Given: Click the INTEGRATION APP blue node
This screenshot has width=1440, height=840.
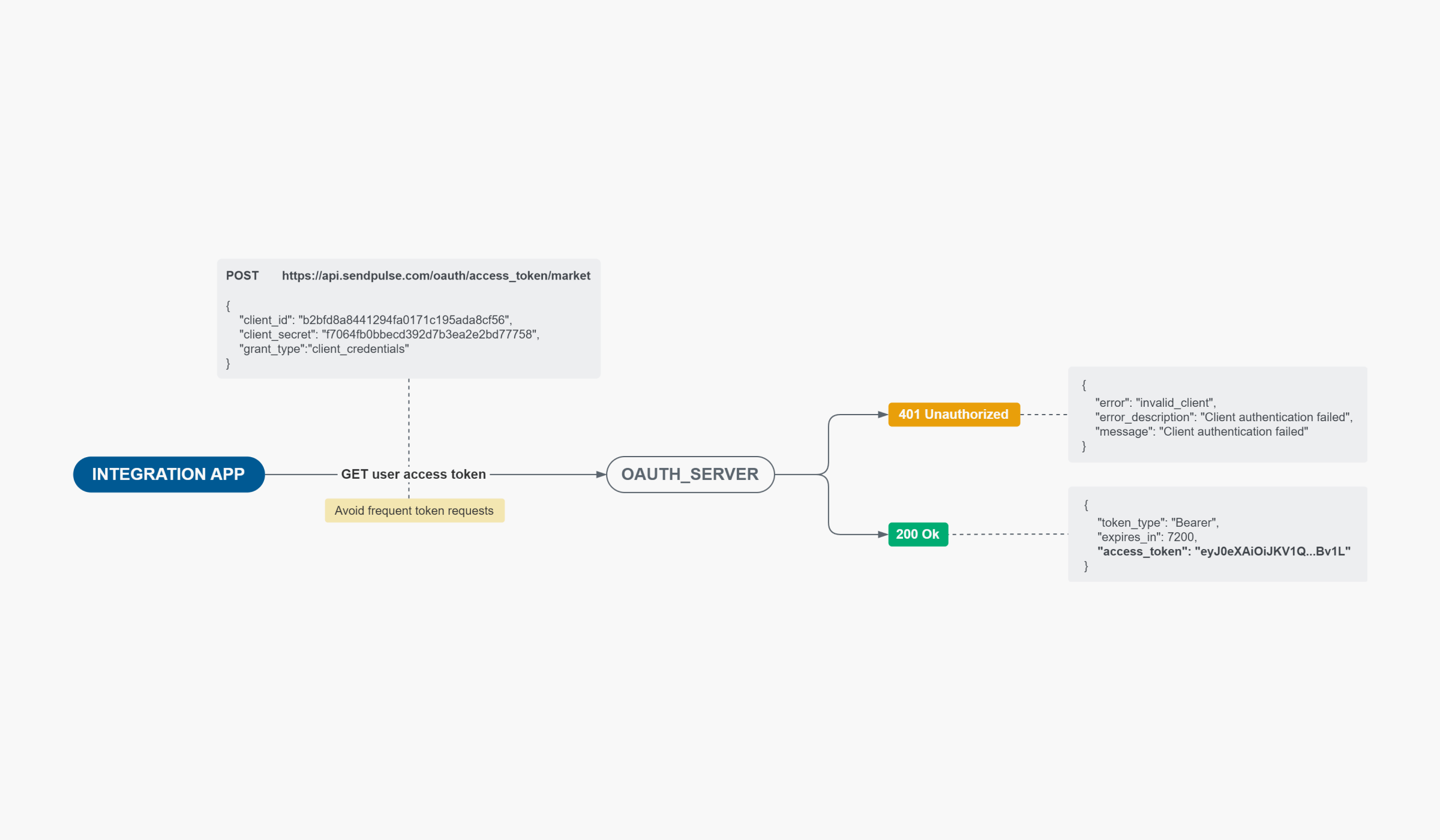Looking at the screenshot, I should click(x=169, y=474).
